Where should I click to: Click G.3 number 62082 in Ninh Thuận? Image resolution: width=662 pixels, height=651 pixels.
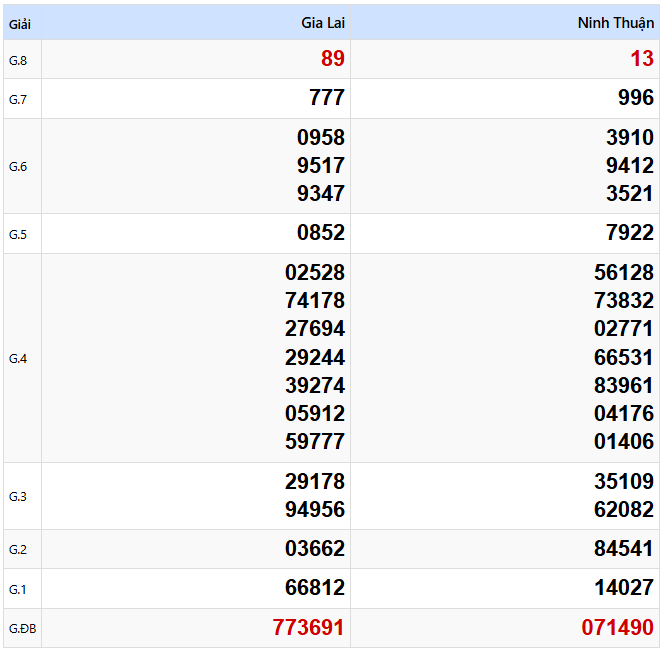coord(624,510)
